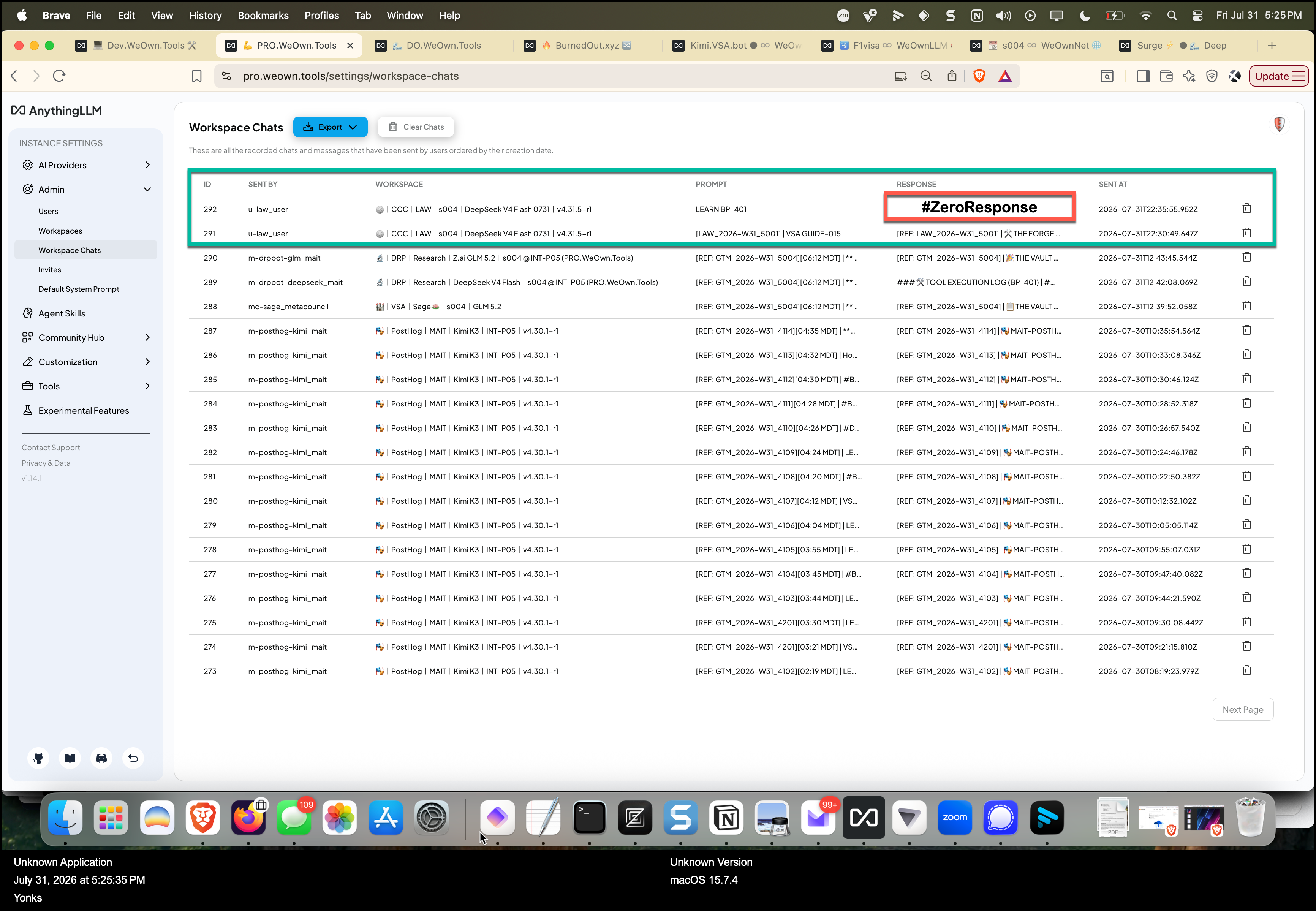Screen dimensions: 1316x911
Task: Delete chat row with ID 289
Action: (x=1247, y=282)
